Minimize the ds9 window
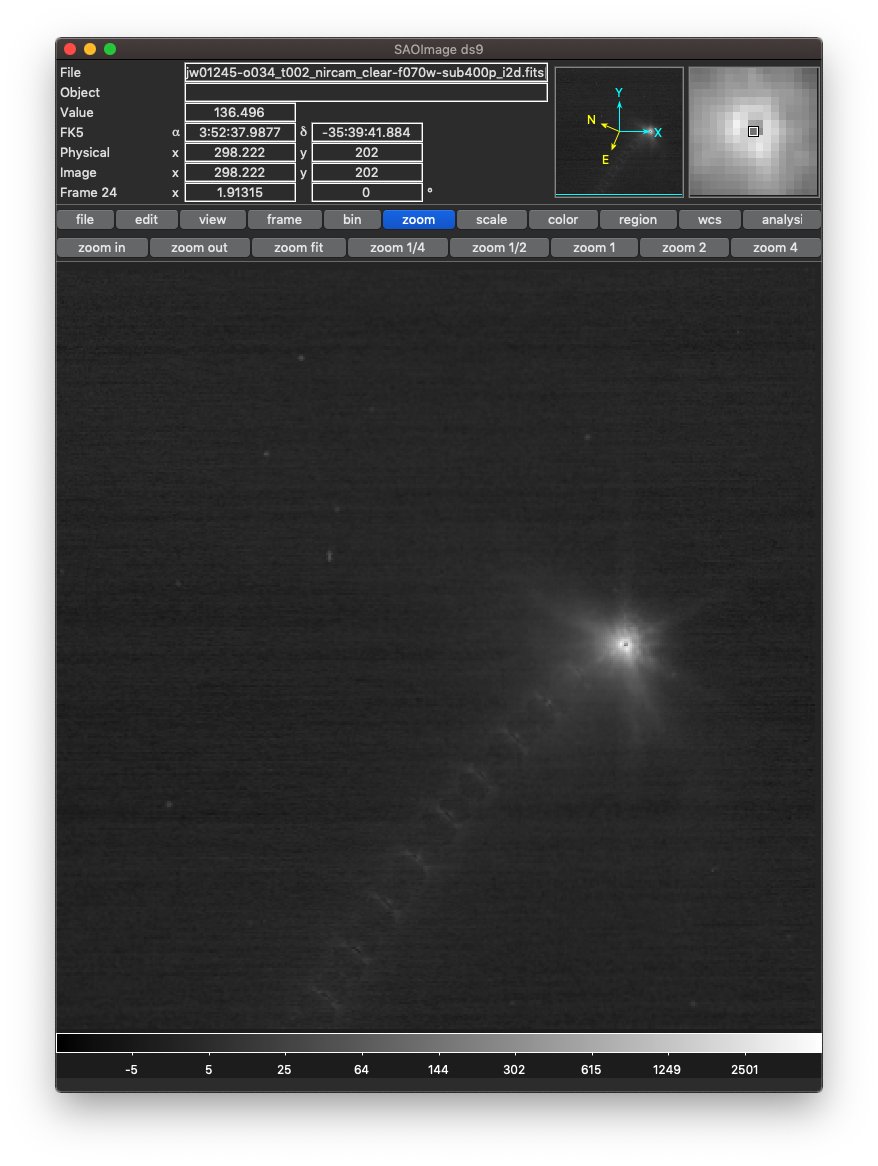 pos(90,49)
